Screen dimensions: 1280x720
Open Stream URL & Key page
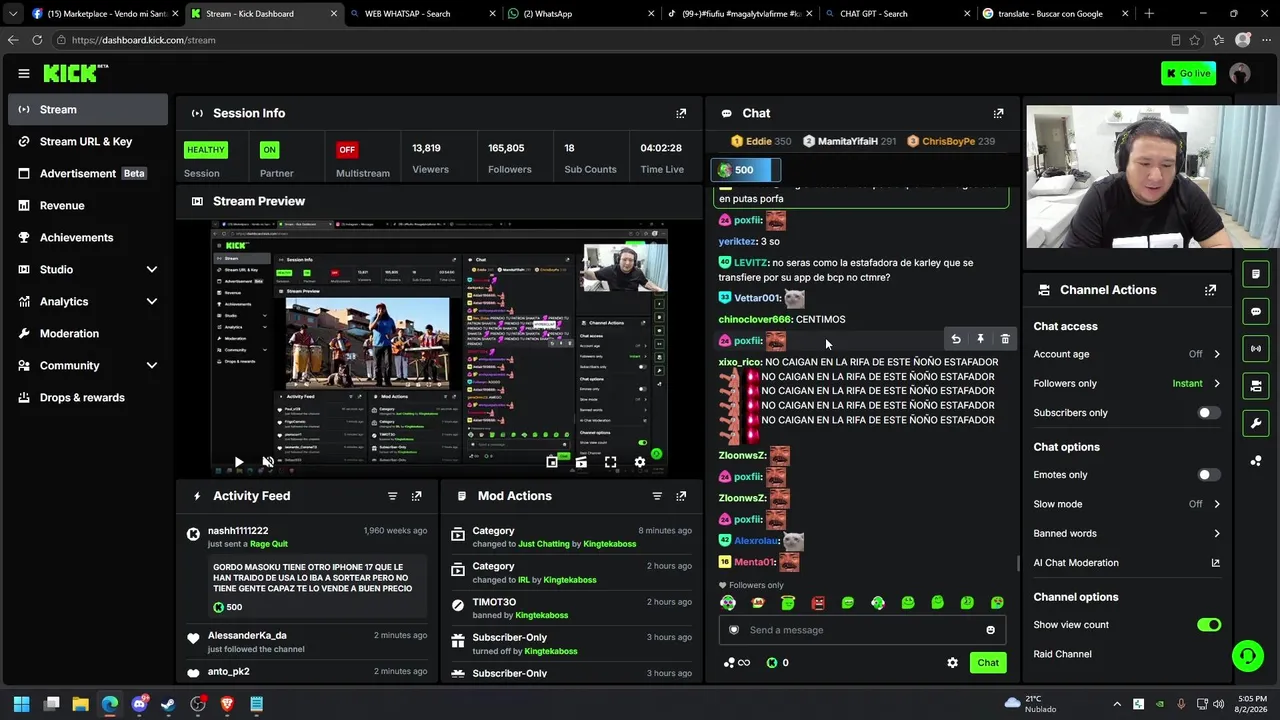tap(88, 141)
